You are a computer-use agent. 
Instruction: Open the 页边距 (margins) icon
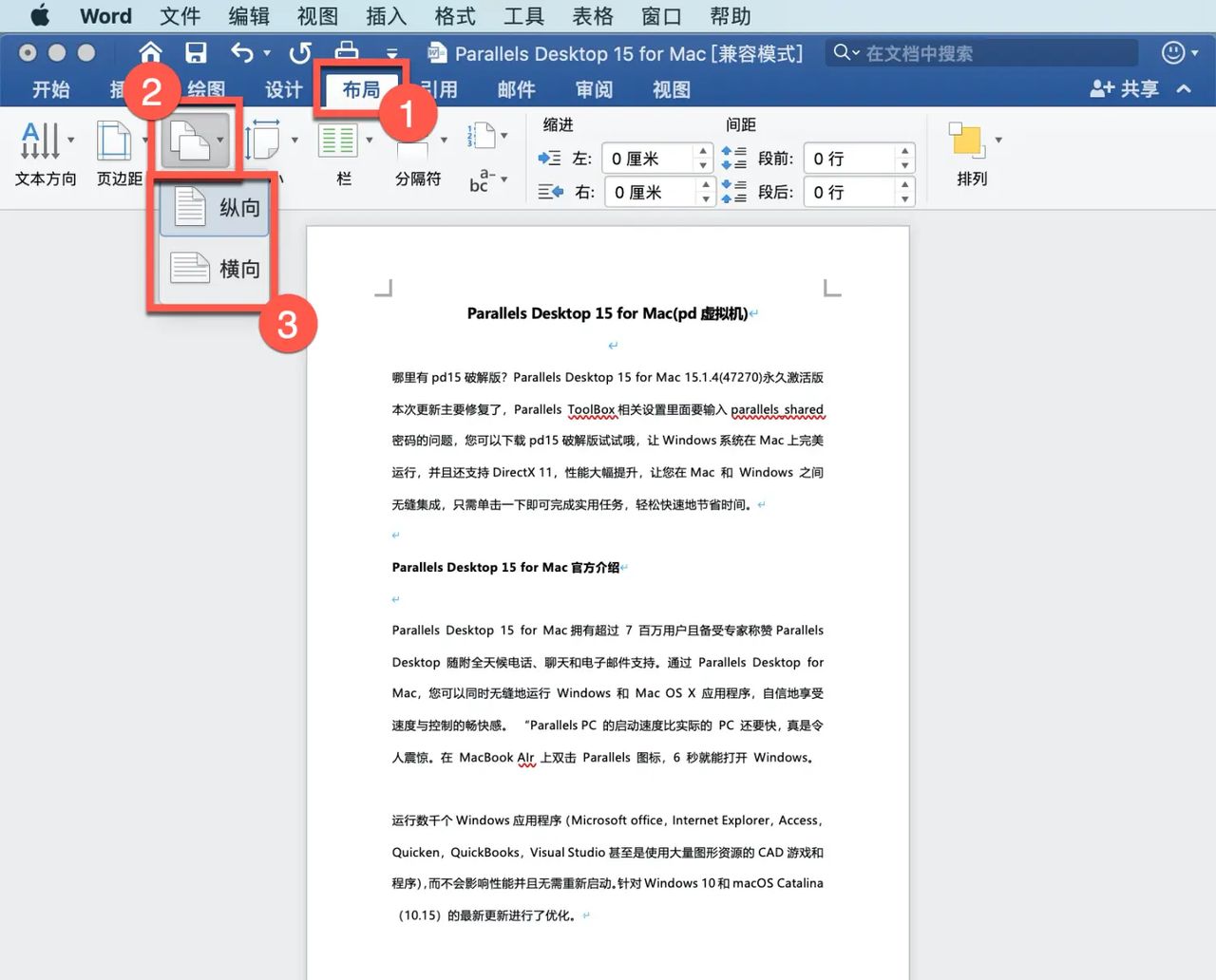point(112,142)
